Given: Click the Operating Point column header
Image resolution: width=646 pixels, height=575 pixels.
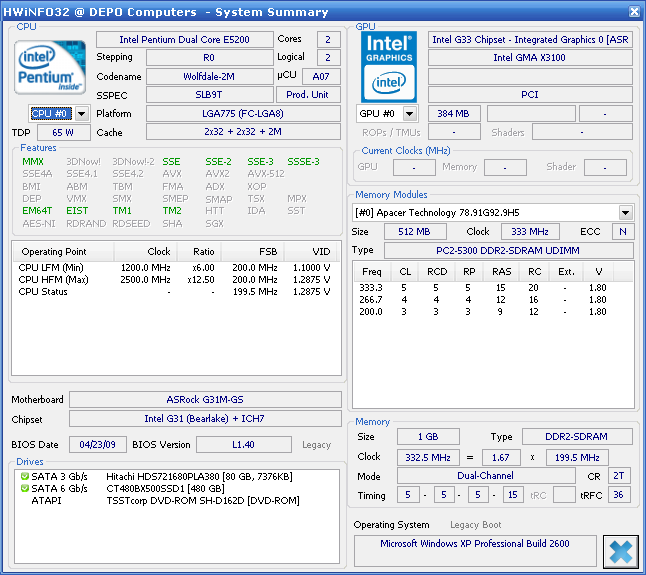Looking at the screenshot, I should (52, 252).
